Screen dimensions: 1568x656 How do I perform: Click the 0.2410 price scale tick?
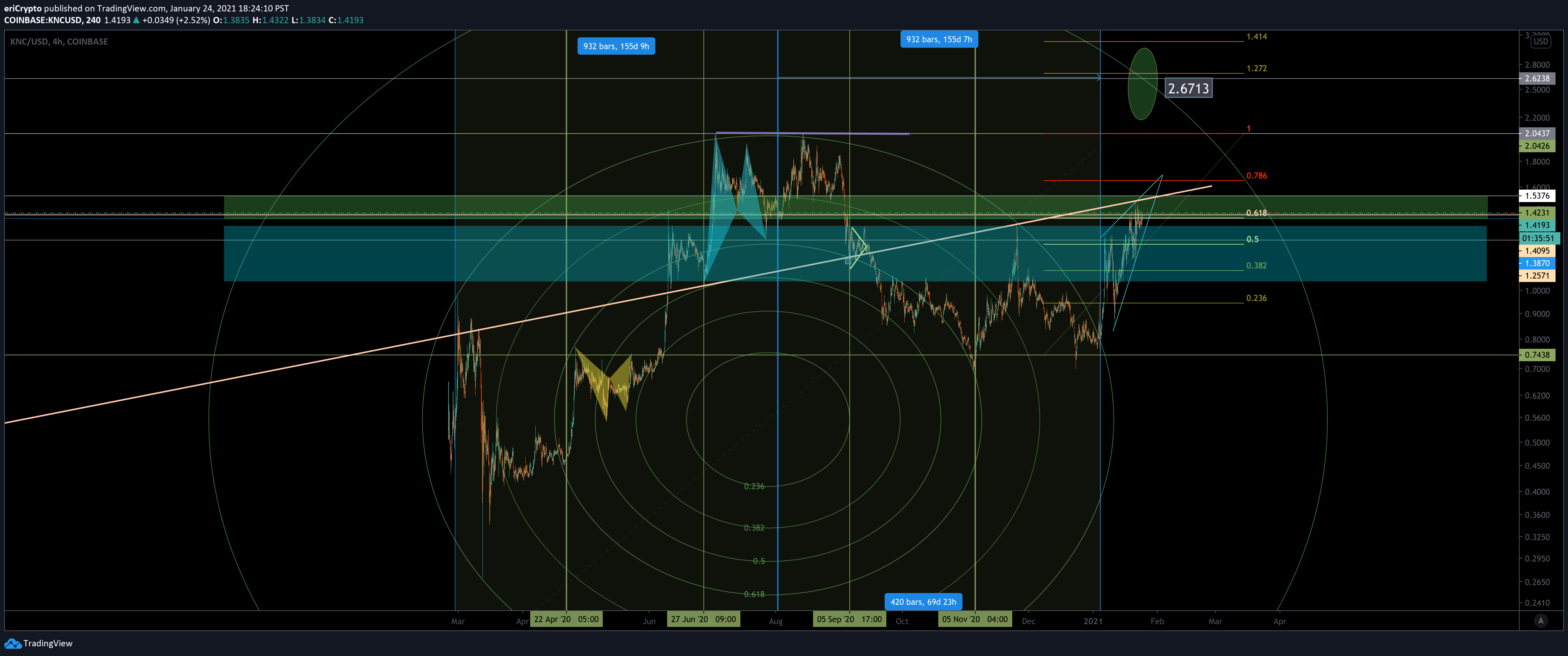(x=1537, y=603)
